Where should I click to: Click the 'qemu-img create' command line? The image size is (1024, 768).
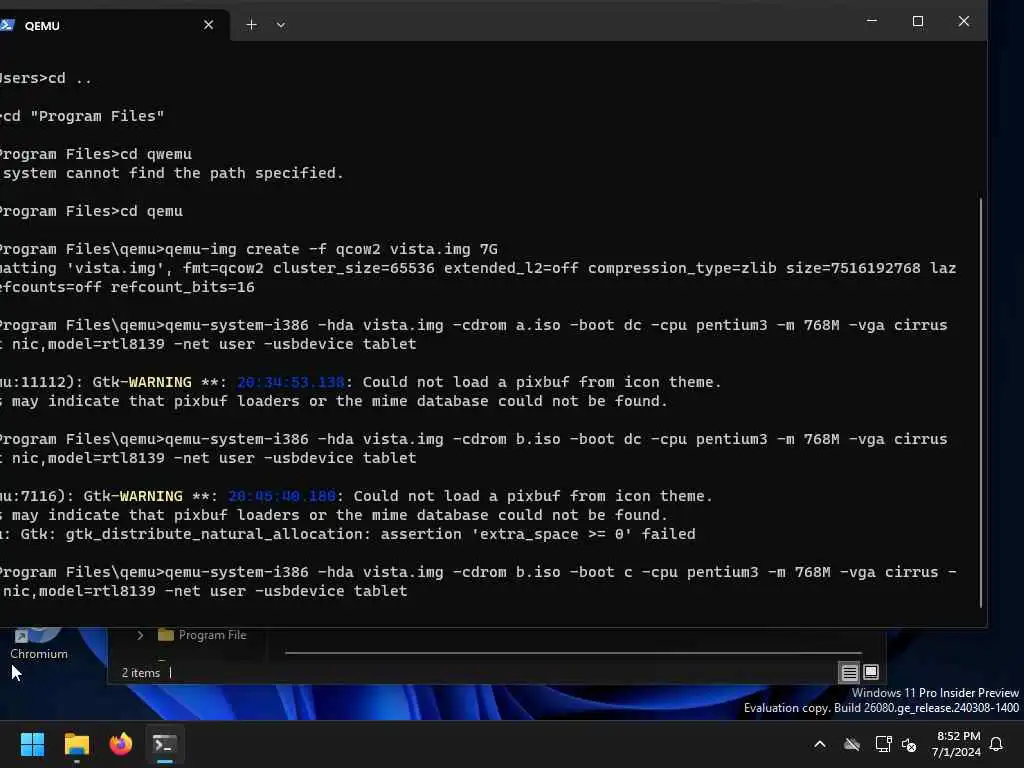[x=248, y=249]
